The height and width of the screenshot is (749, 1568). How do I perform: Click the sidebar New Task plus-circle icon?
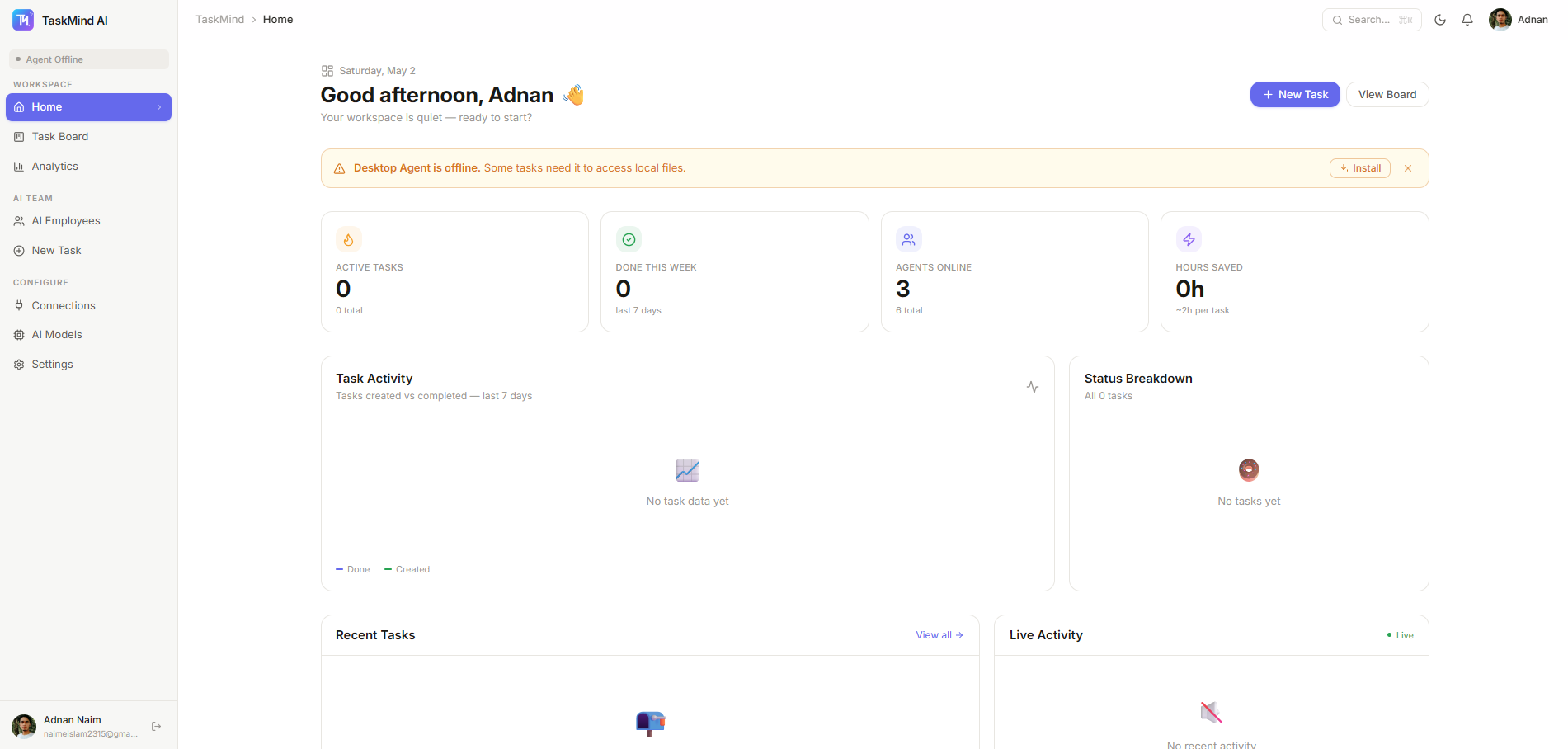(19, 251)
